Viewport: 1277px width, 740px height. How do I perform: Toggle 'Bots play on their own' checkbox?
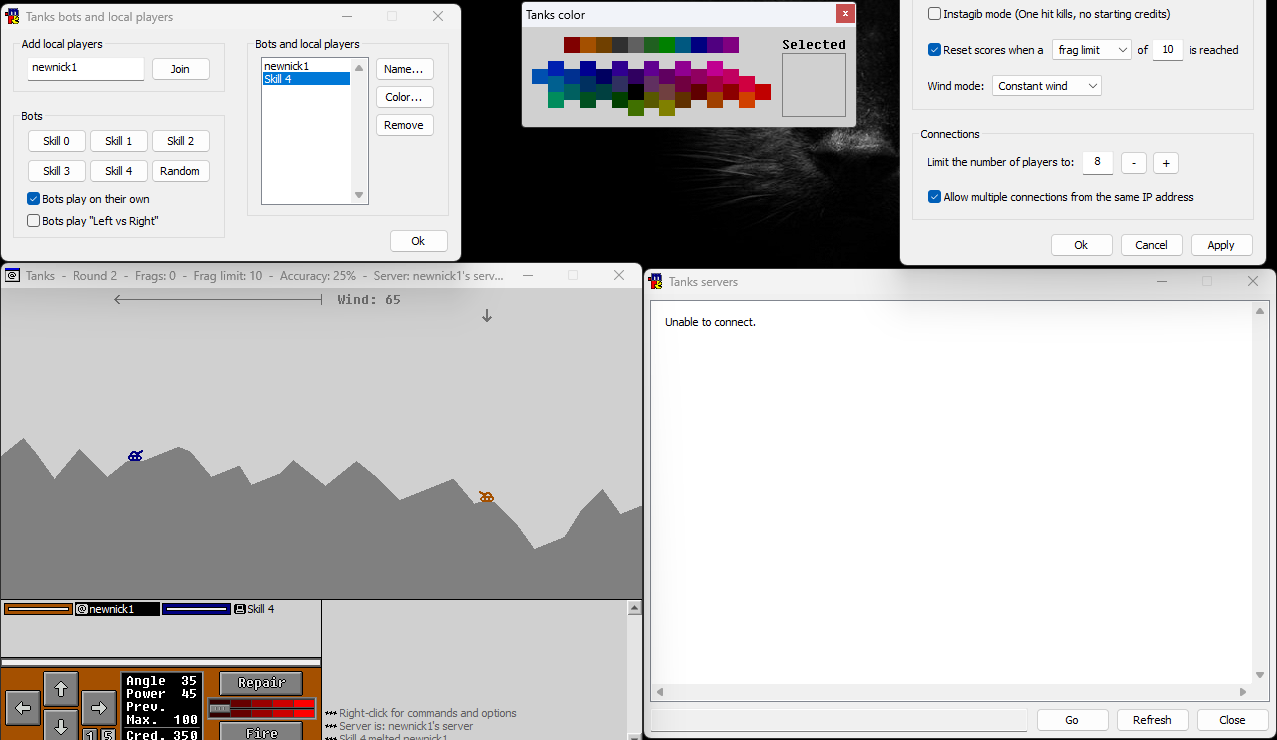[33, 199]
